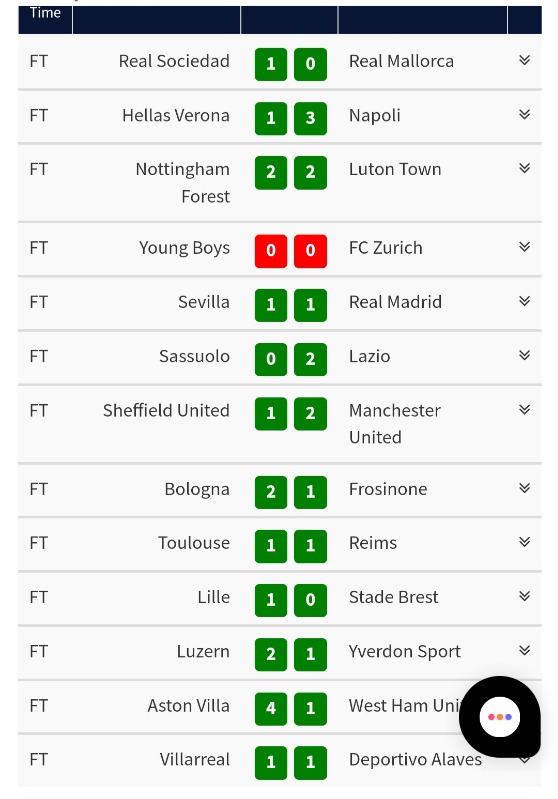This screenshot has width=558, height=799.
Task: Expand Sevilla vs Real Madrid match details
Action: coord(524,301)
